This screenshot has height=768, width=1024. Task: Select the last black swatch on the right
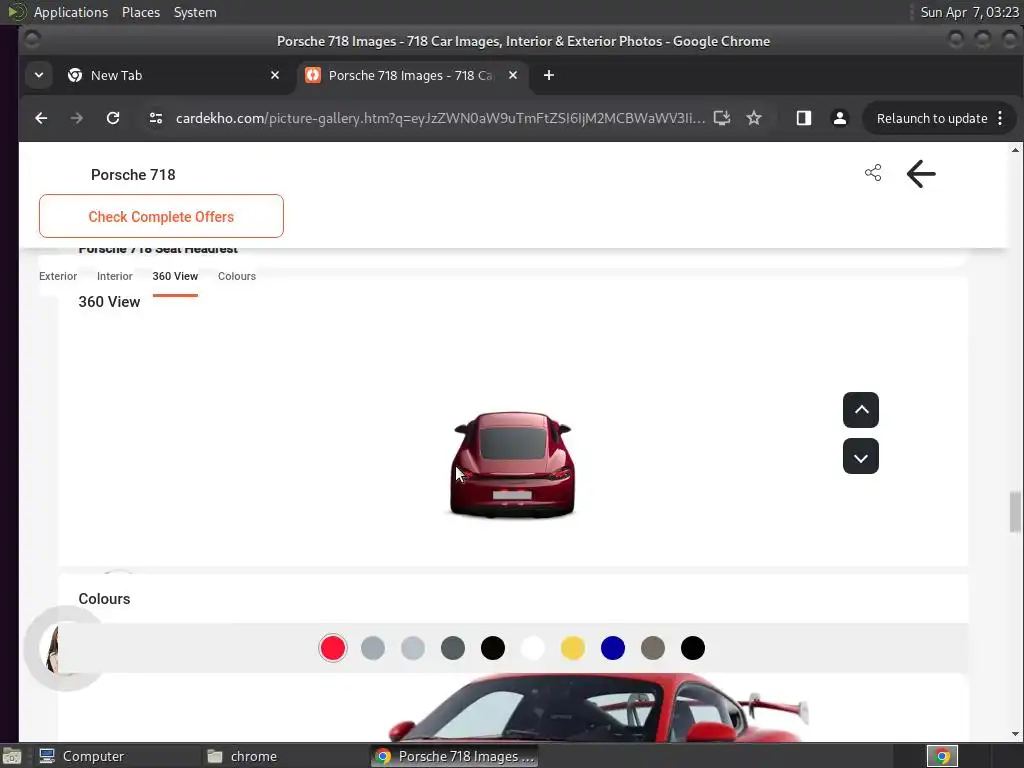pyautogui.click(x=693, y=648)
